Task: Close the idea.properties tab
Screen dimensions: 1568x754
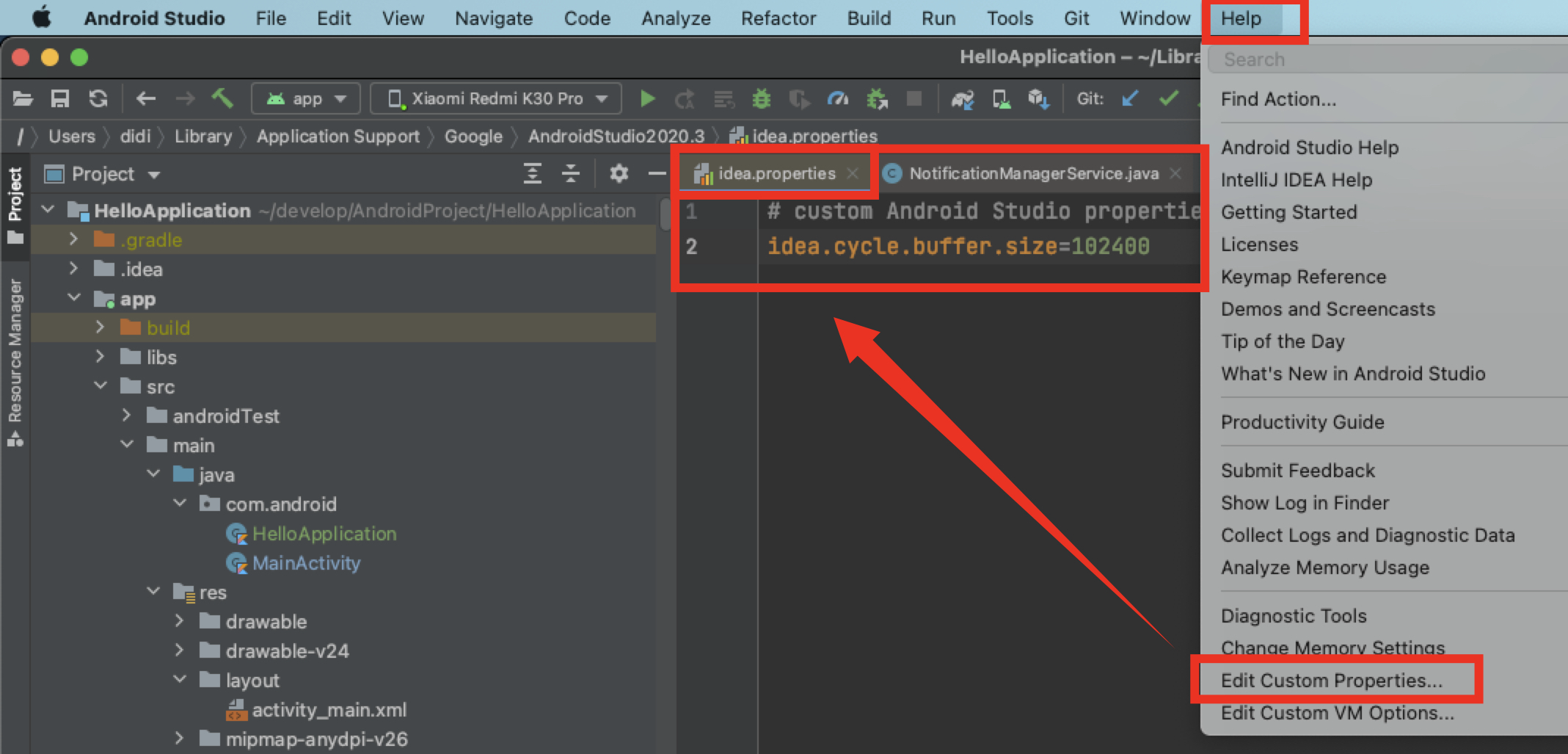Action: 853,174
